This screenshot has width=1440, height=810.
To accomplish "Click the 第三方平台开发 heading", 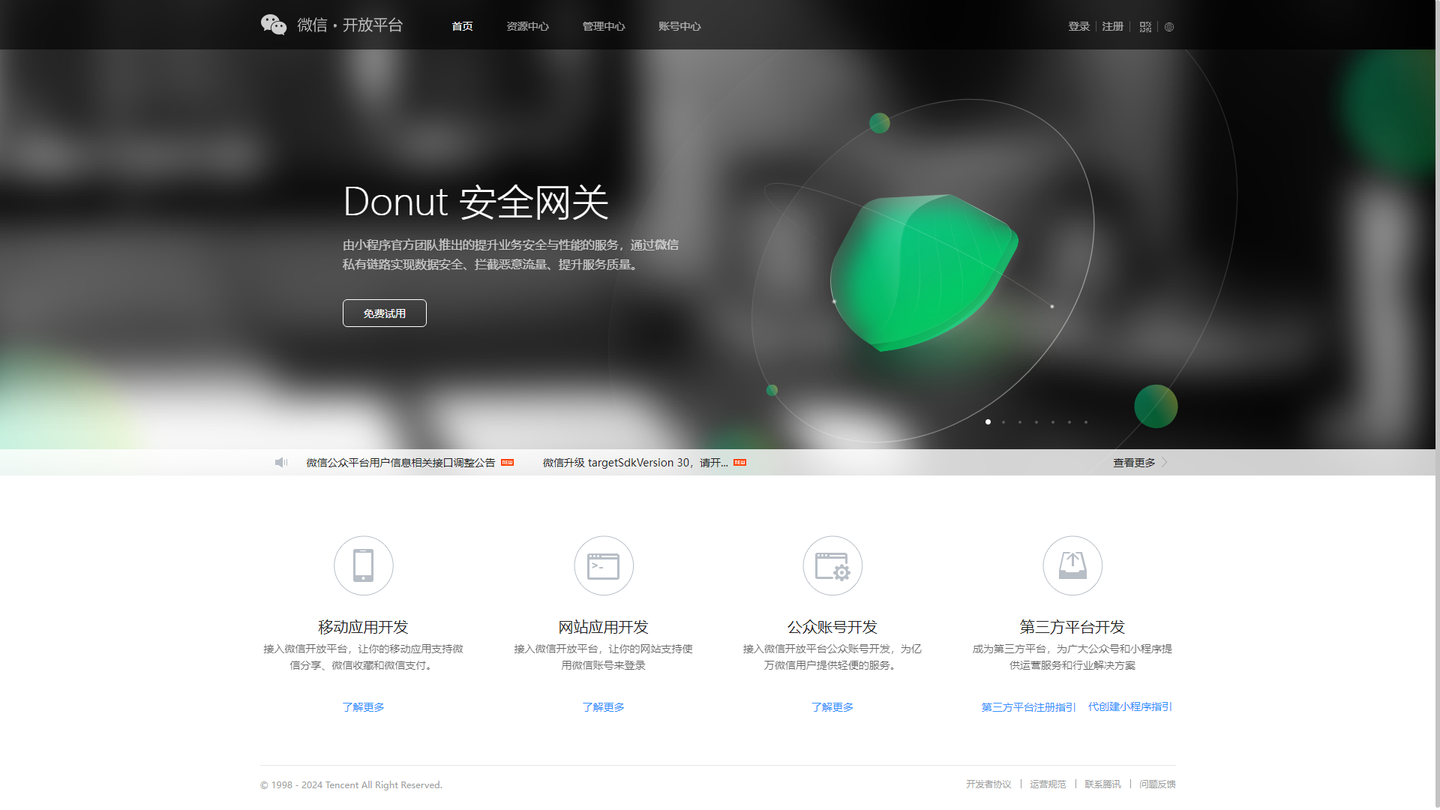I will [x=1072, y=627].
